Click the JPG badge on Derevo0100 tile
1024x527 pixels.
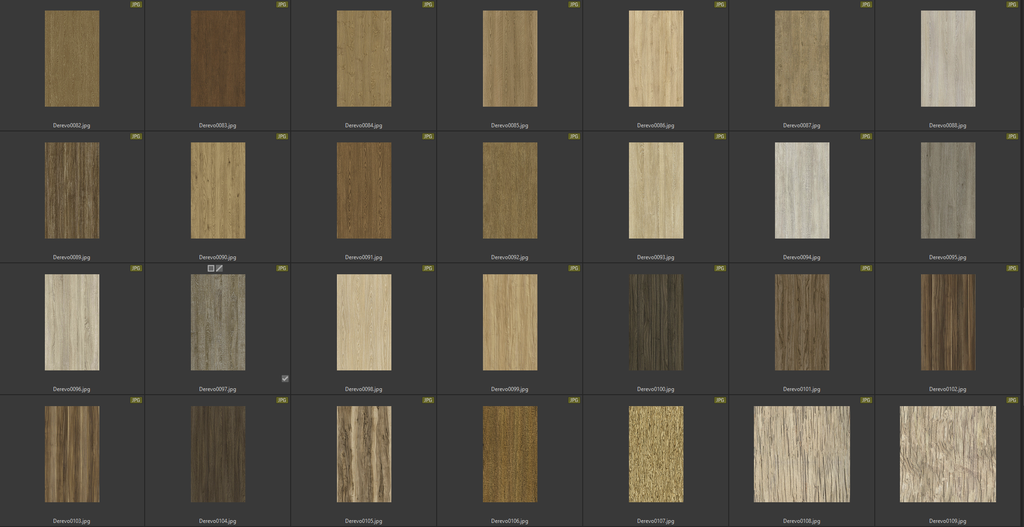coord(720,268)
